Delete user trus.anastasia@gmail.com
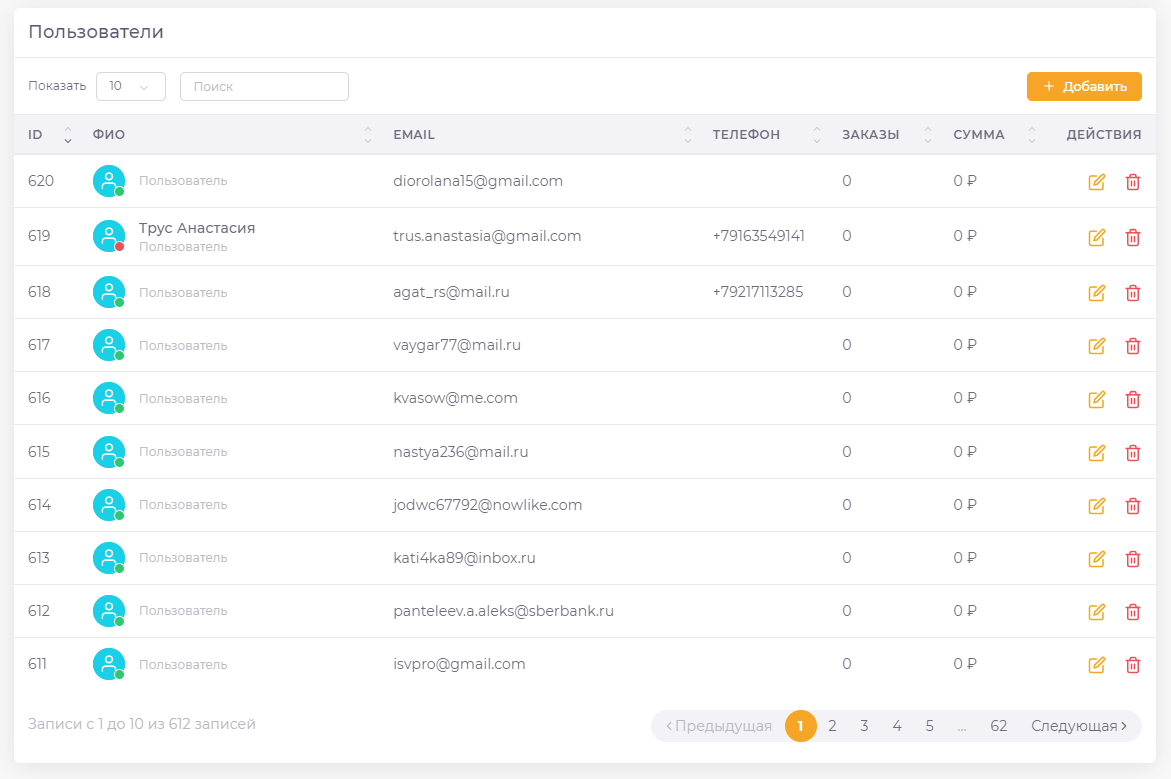This screenshot has height=779, width=1171. pyautogui.click(x=1132, y=237)
